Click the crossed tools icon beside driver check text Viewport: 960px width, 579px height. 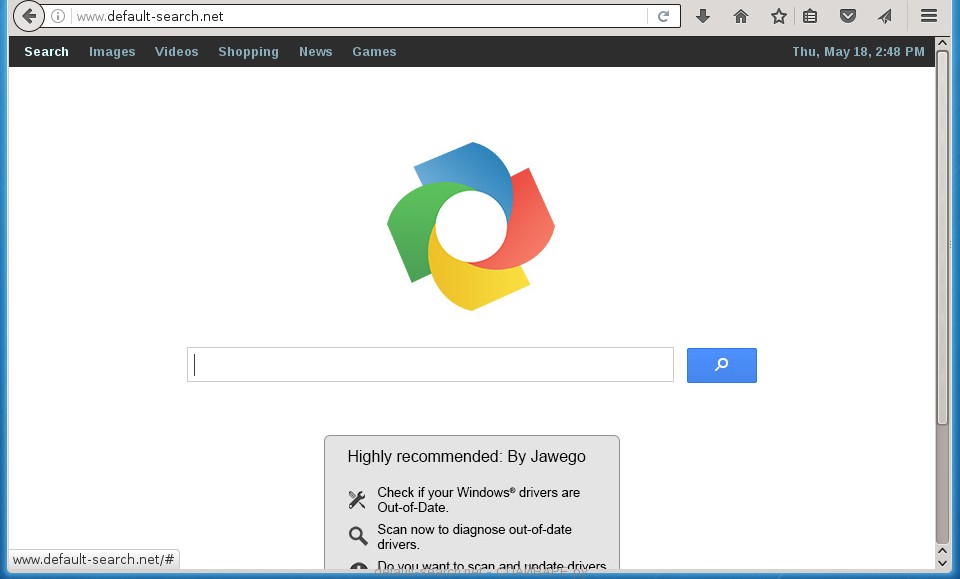[x=357, y=498]
